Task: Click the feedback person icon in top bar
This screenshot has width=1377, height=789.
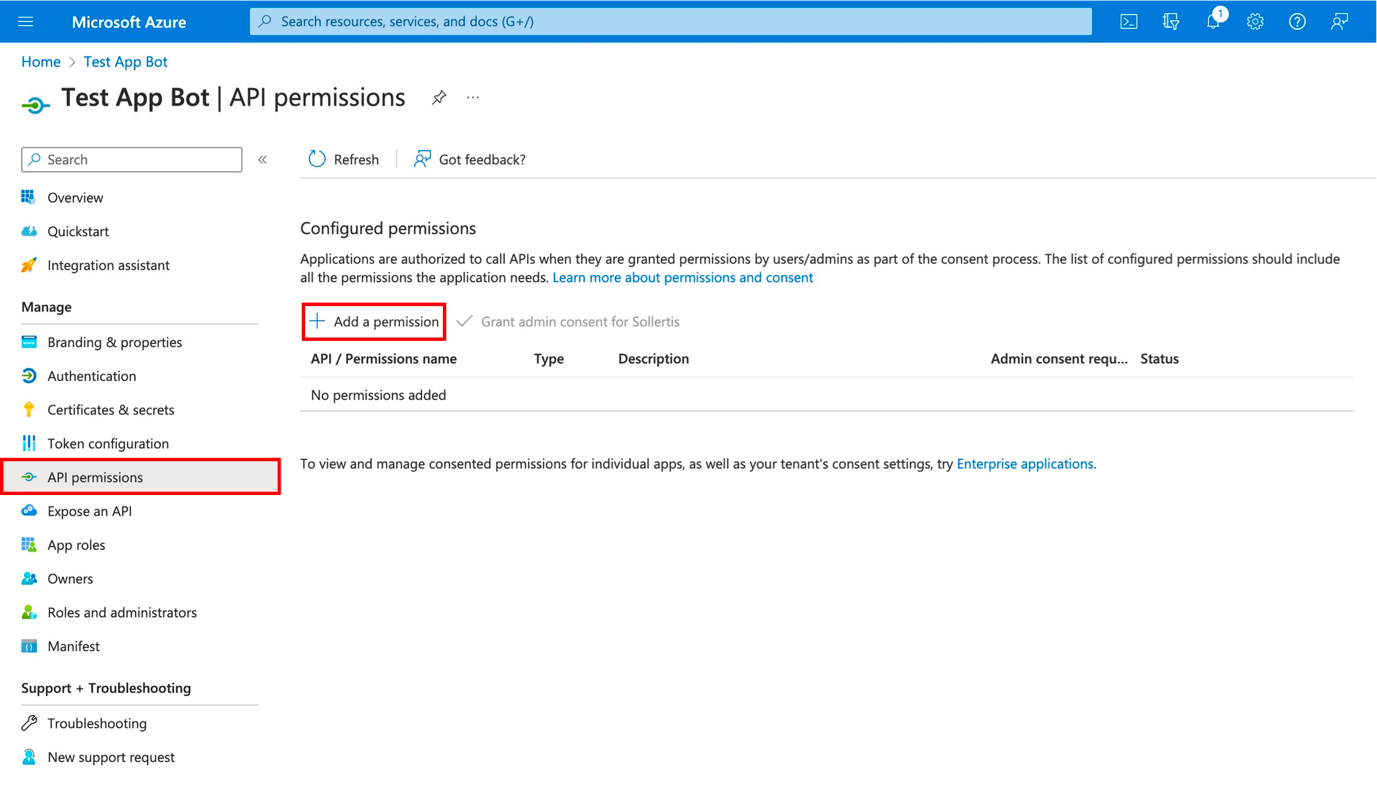Action: pos(1339,21)
